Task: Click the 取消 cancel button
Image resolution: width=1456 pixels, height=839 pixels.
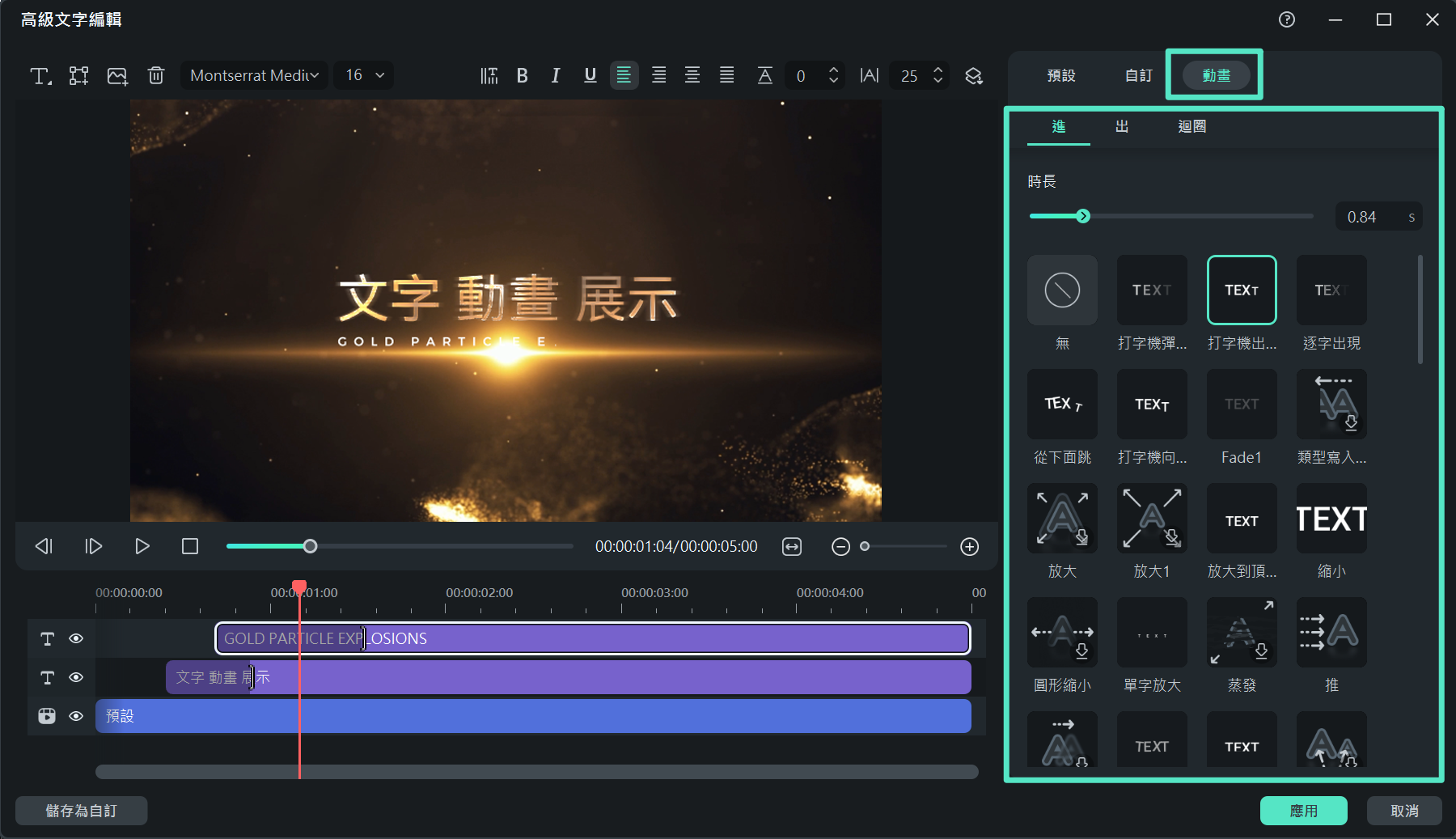Action: click(x=1404, y=811)
